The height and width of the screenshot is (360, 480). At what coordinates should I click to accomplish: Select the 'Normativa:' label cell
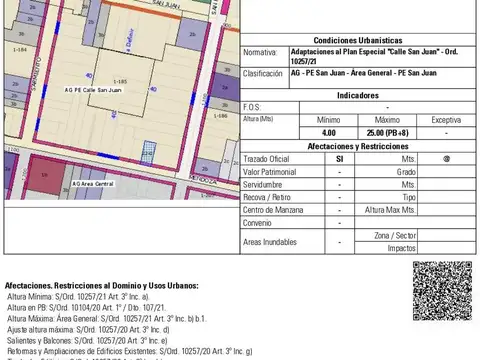tap(265, 57)
